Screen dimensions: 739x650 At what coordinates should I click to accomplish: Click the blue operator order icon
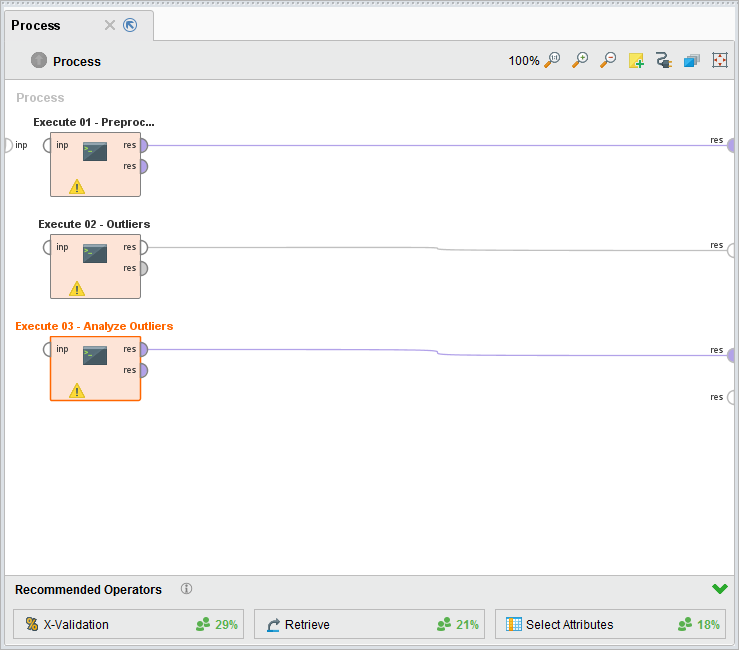(x=691, y=60)
